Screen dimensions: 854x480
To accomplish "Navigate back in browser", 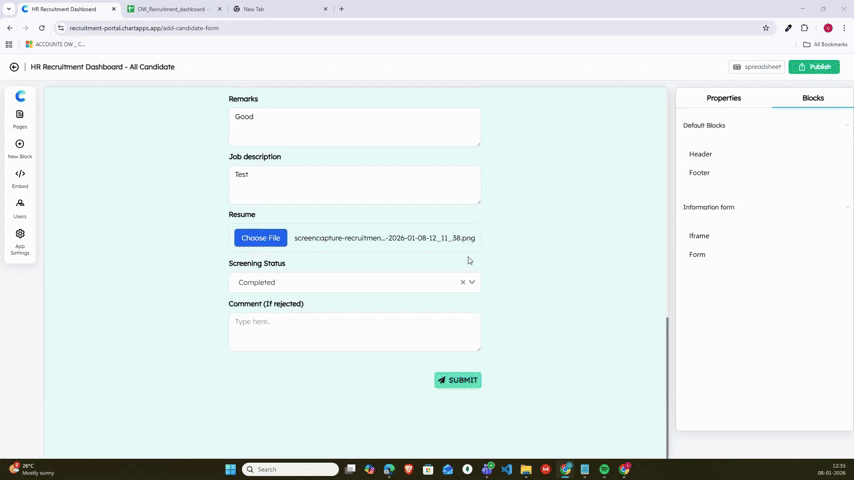I will [10, 28].
